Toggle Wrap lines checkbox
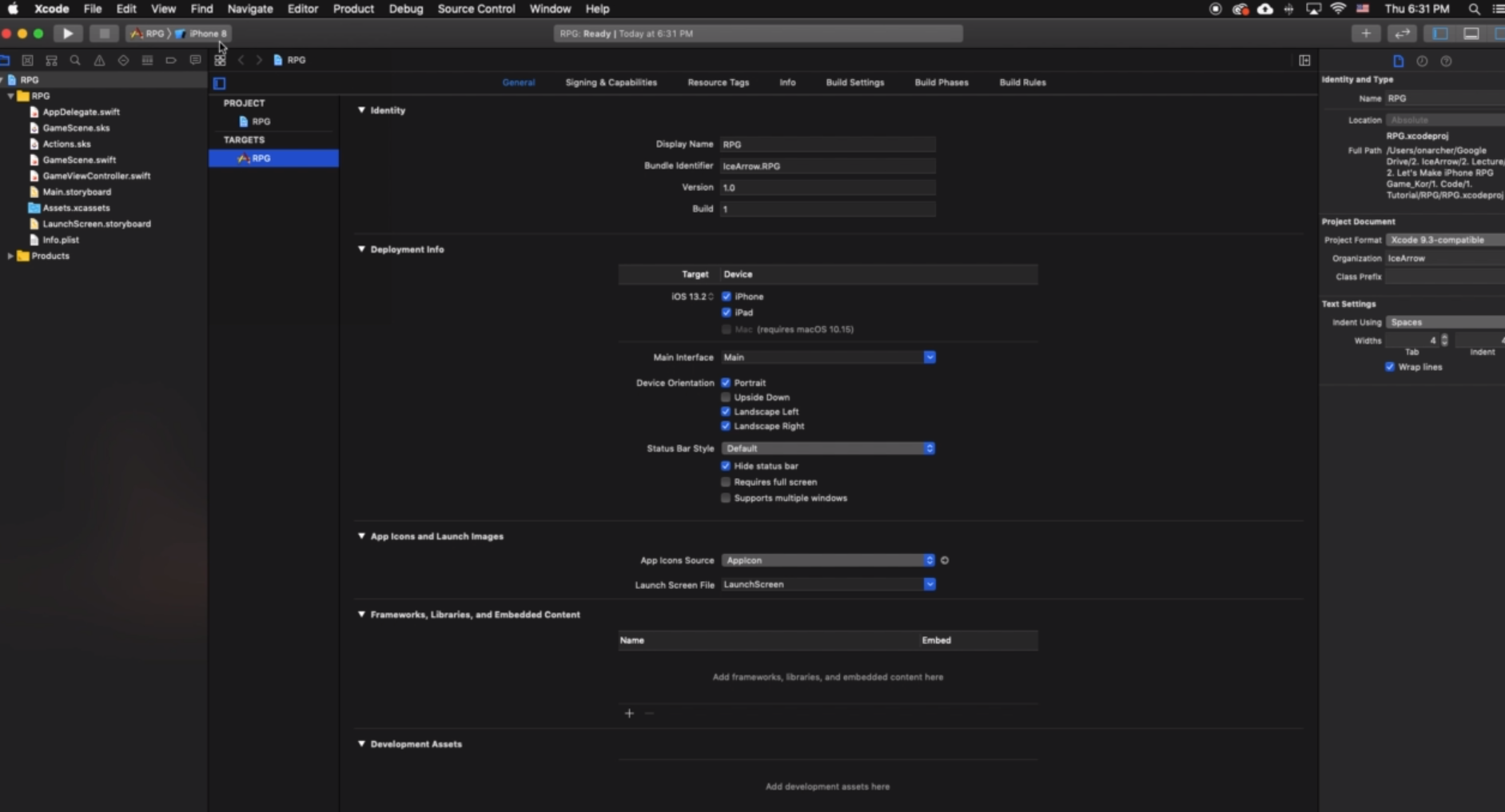Screen dimensions: 1505x812 point(1390,367)
